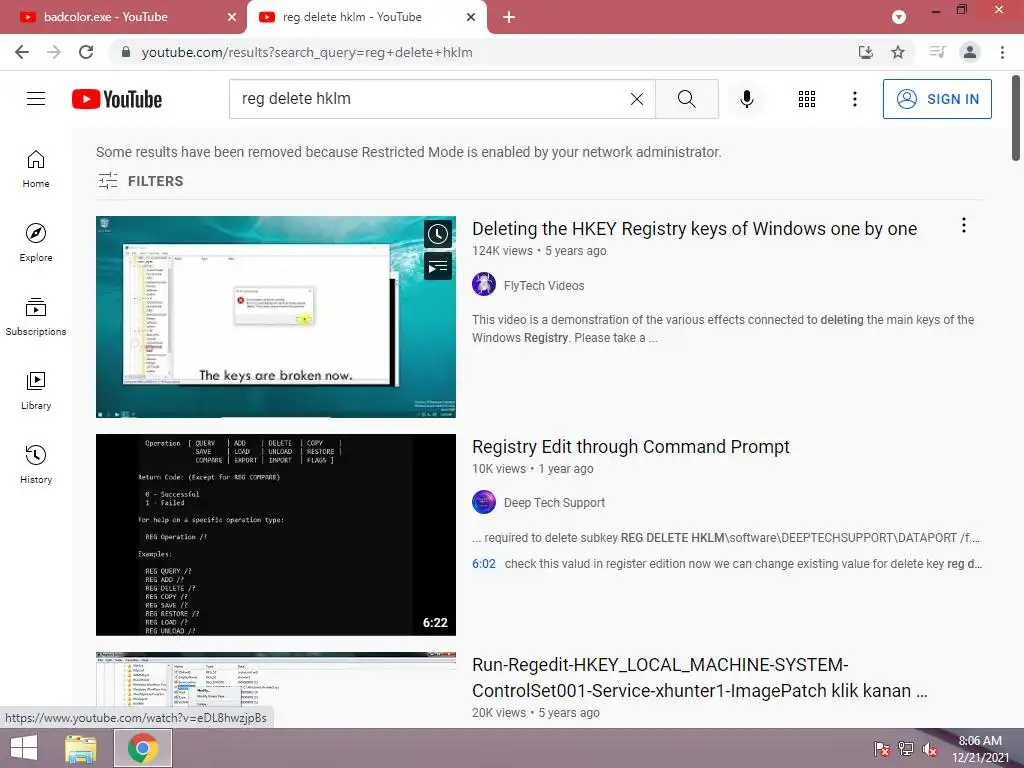This screenshot has width=1024, height=768.
Task: Open the 'Registry Edit through Command Prompt' thumbnail
Action: (276, 535)
